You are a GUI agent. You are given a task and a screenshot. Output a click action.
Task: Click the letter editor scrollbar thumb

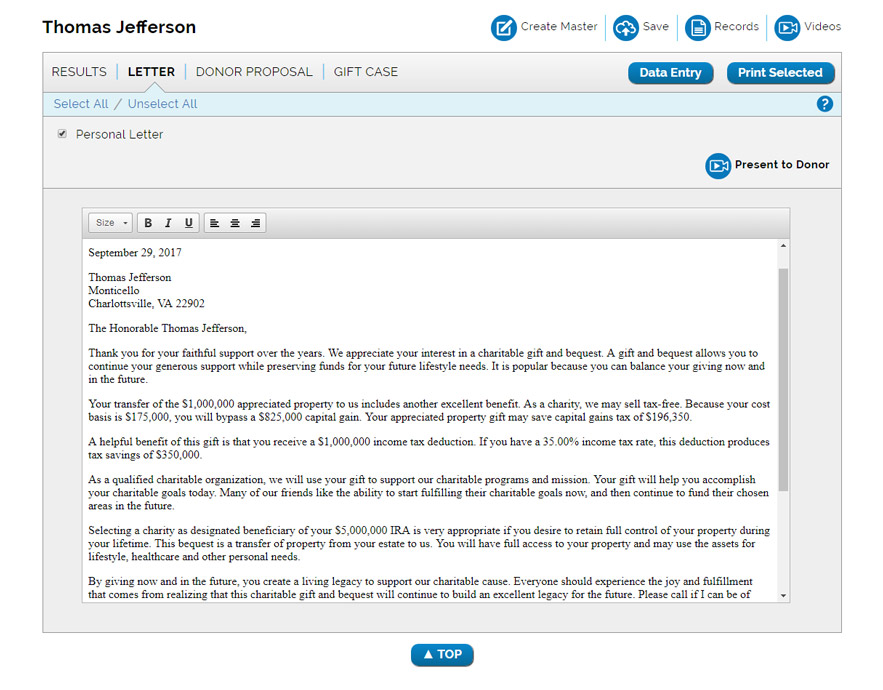coord(783,380)
